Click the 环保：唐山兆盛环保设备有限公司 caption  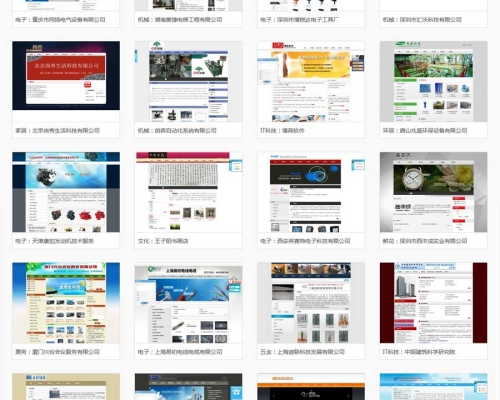[x=425, y=130]
